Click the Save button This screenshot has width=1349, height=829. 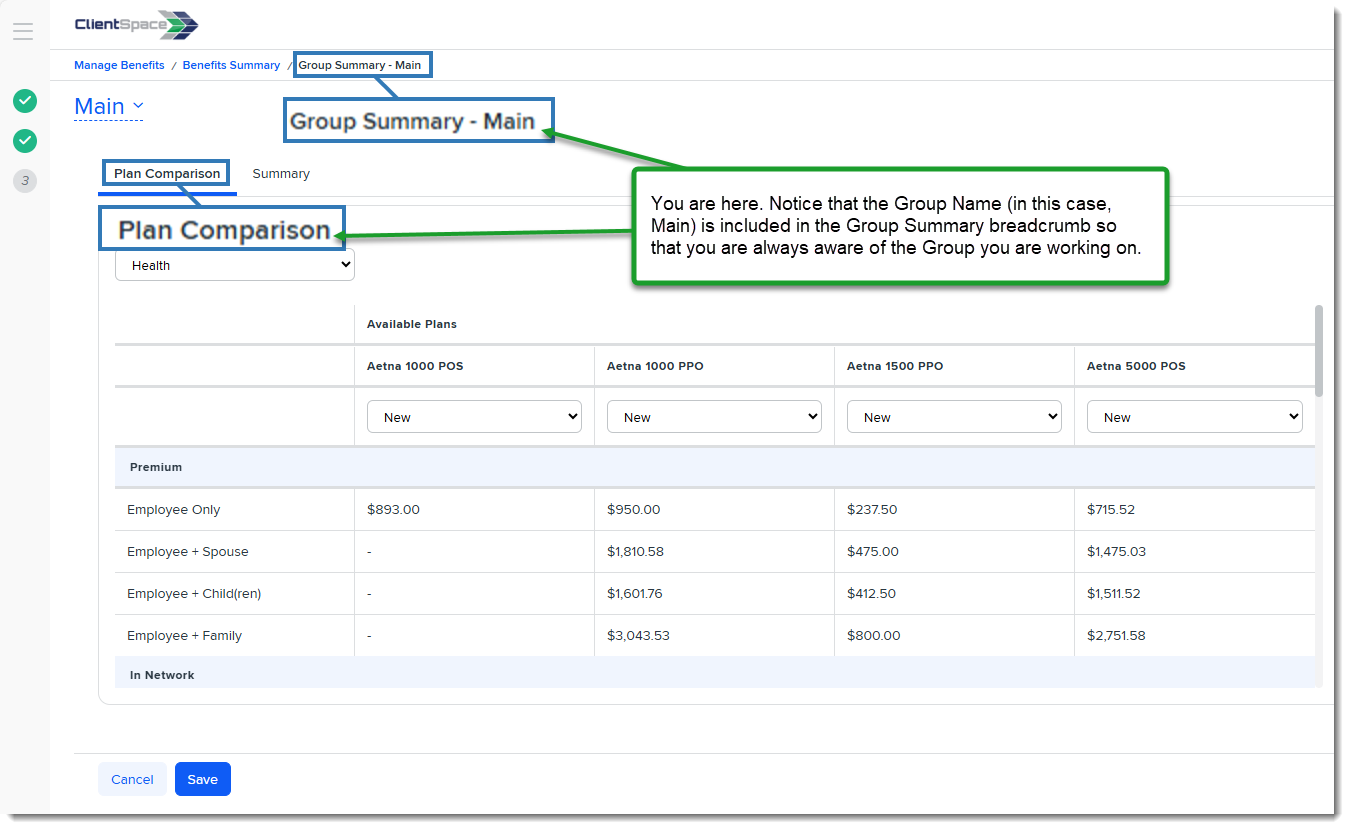(x=202, y=780)
